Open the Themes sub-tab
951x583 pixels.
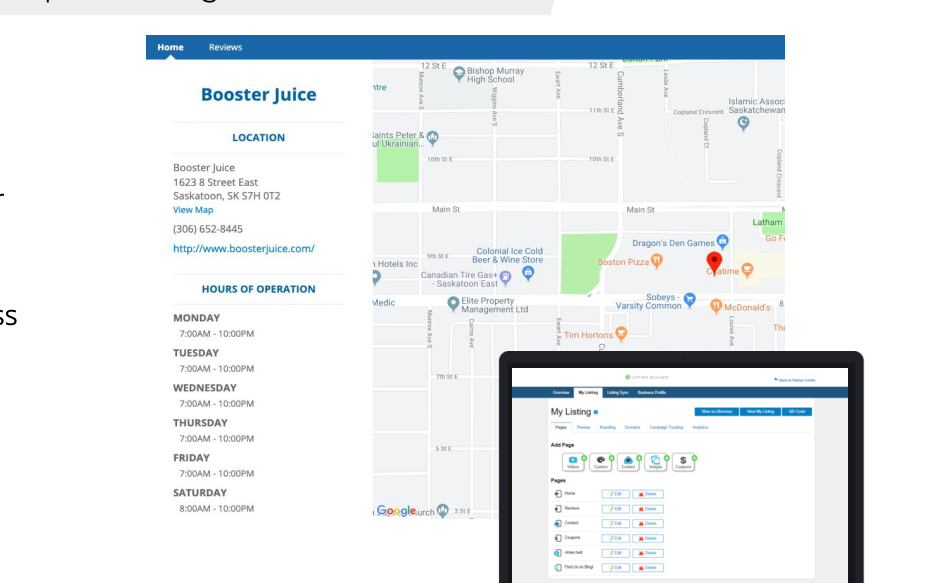tap(583, 427)
